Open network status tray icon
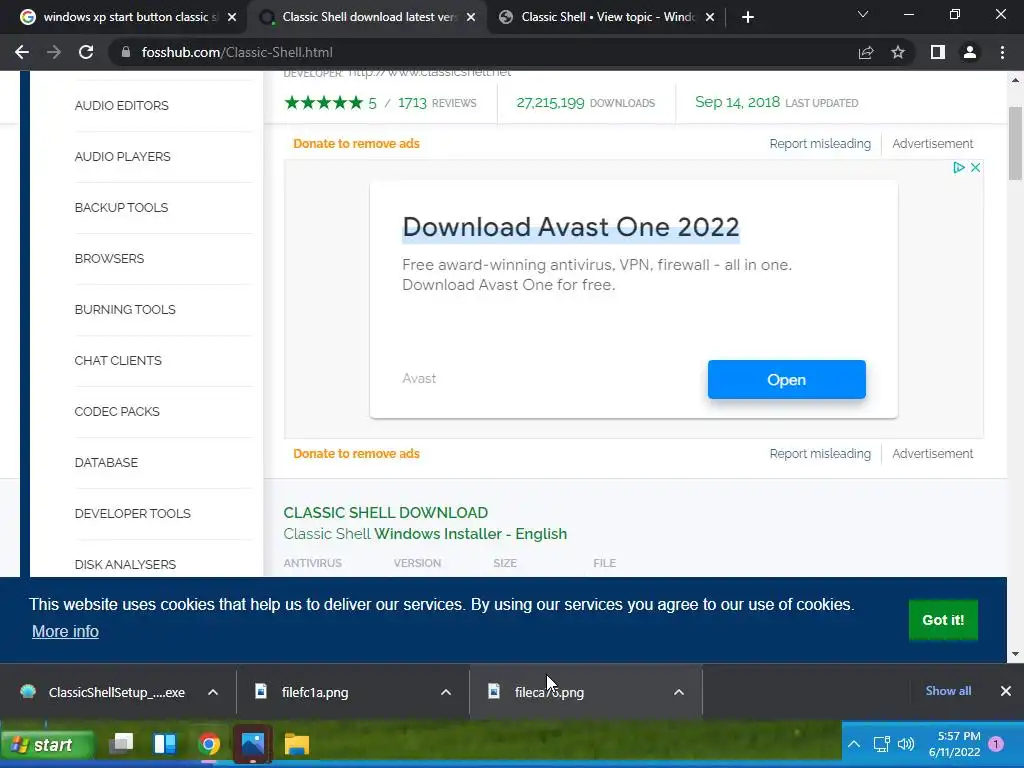This screenshot has height=768, width=1024. [882, 744]
